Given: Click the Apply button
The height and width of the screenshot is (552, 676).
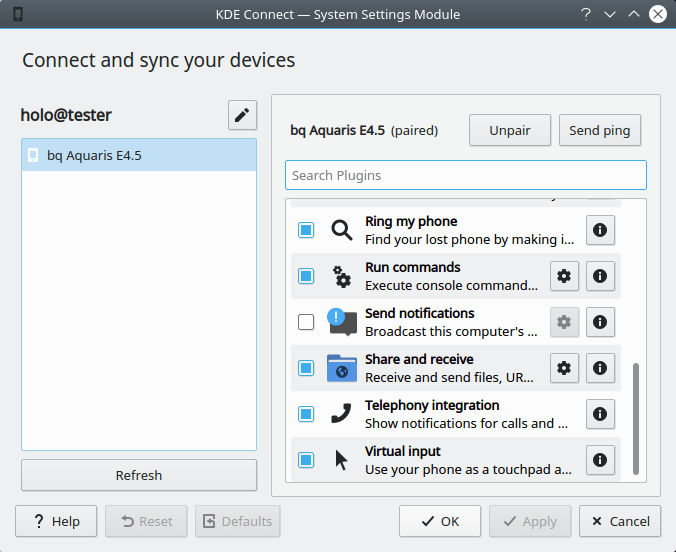Looking at the screenshot, I should (x=530, y=521).
